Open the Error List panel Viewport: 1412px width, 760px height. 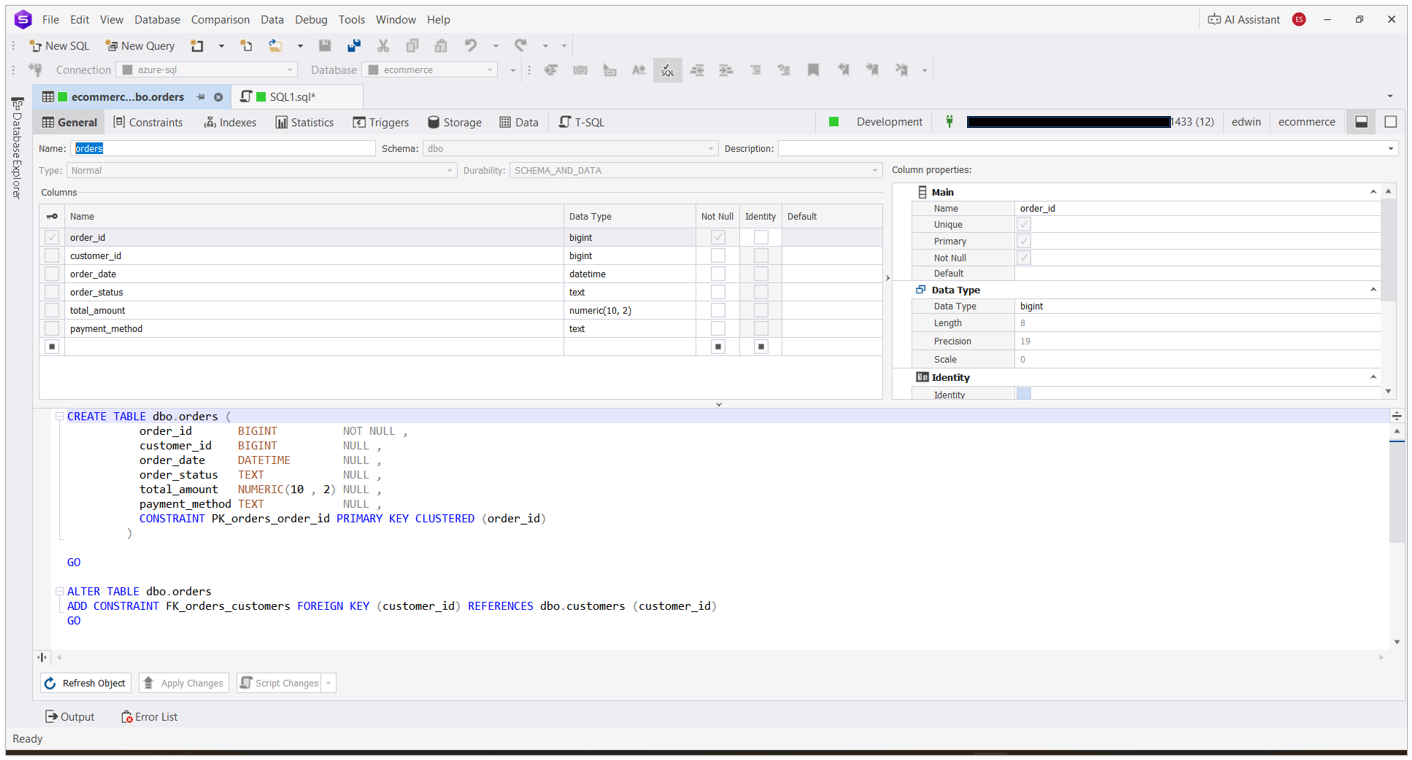(x=149, y=717)
